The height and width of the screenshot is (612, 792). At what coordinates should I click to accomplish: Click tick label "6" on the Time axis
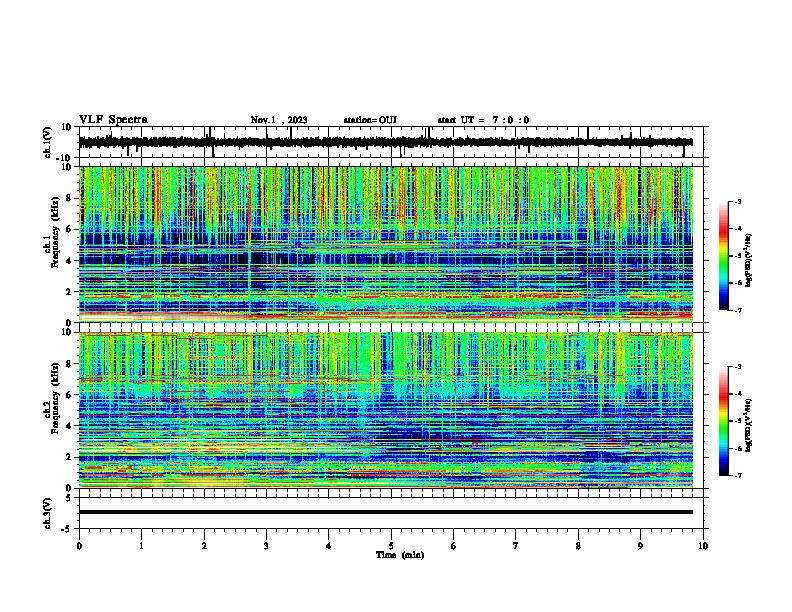453,546
